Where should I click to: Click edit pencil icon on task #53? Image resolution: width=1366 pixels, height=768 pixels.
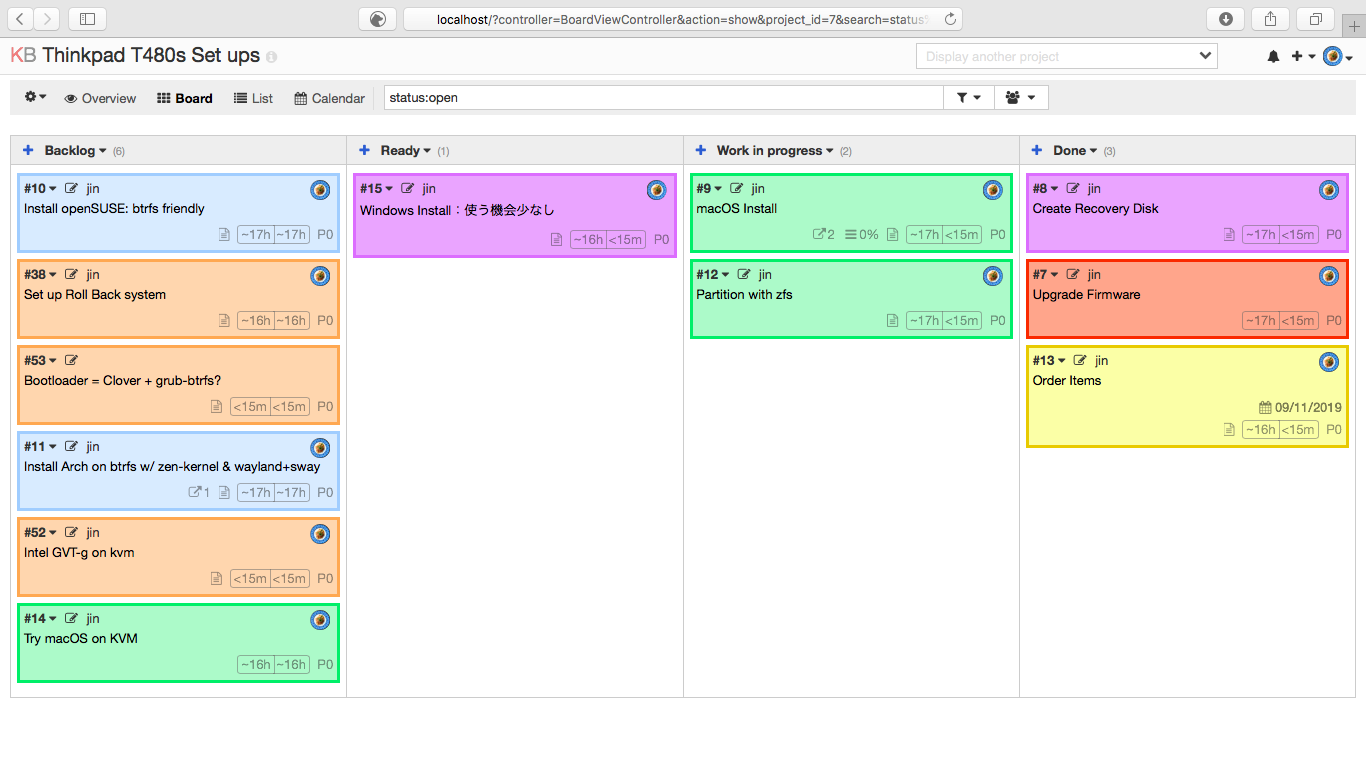[x=71, y=360]
